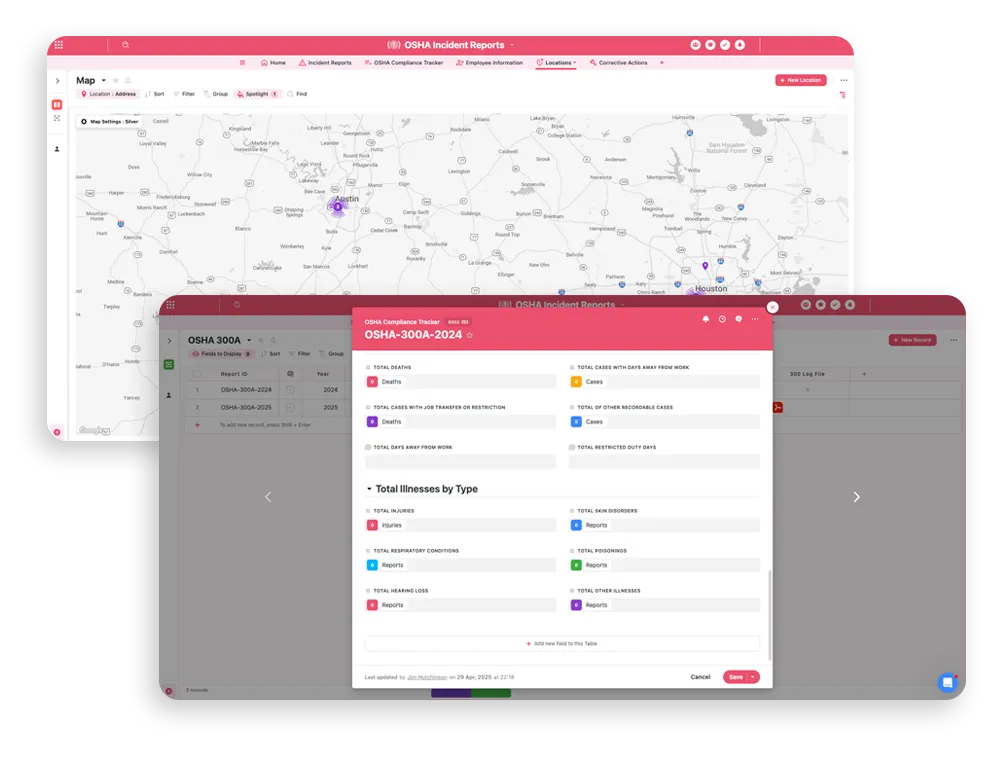Click Total Restricted Duty Days field
Viewport: 1000px width, 778px height.
(x=664, y=462)
